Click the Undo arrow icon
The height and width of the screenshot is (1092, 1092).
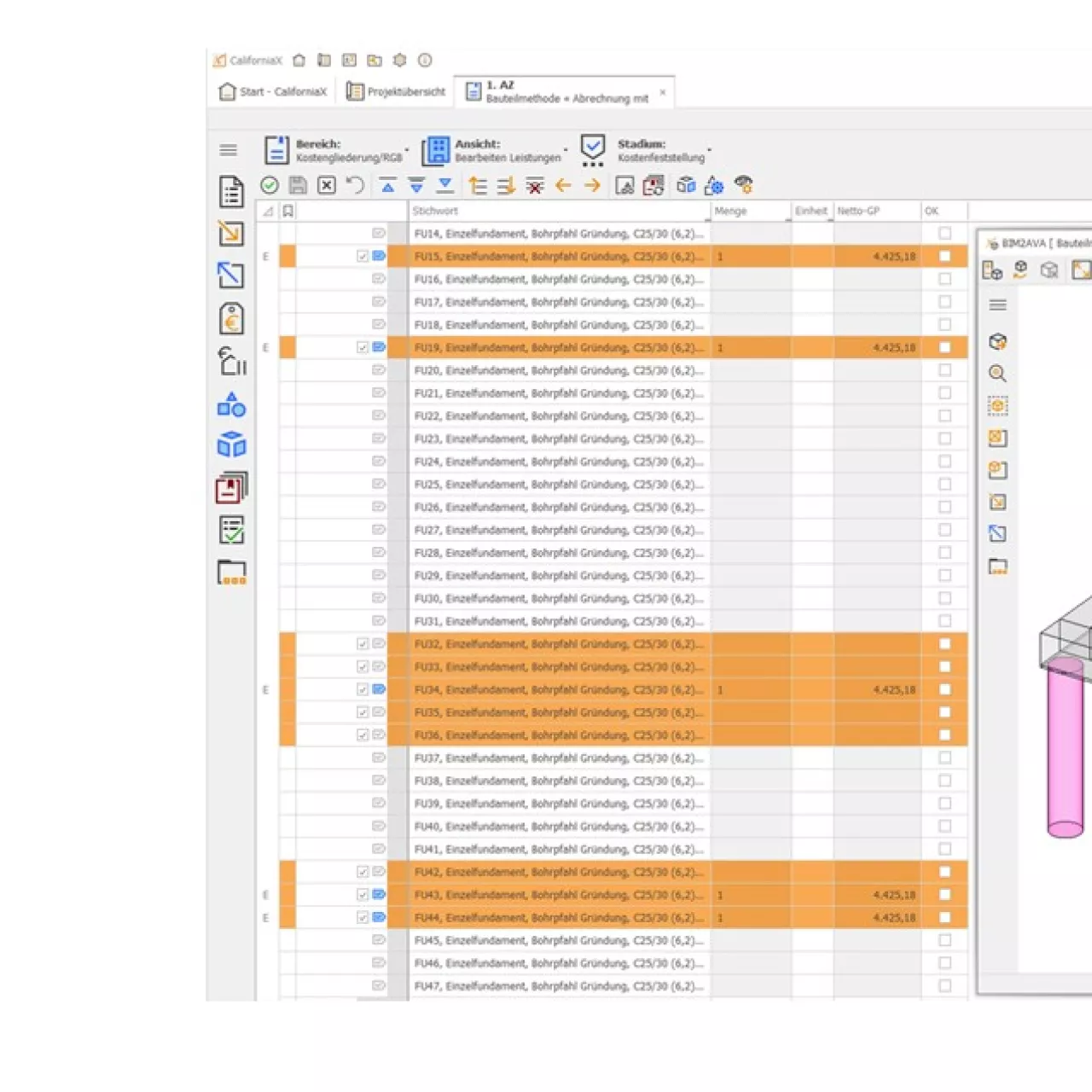pos(355,185)
